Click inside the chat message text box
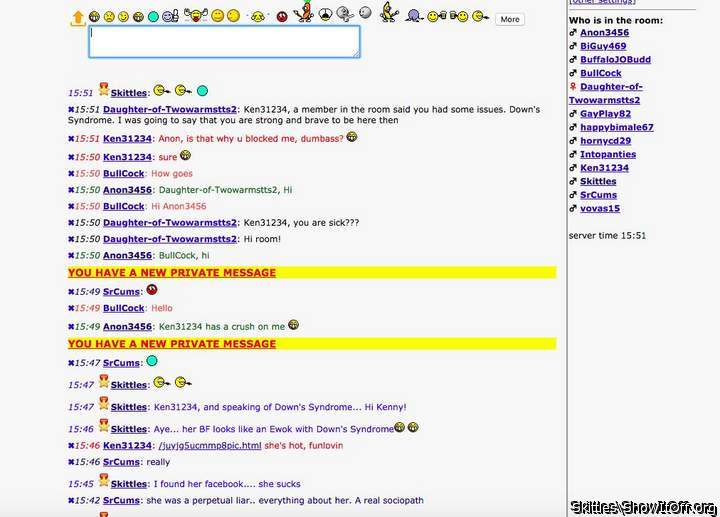This screenshot has height=517, width=720. coord(223,42)
